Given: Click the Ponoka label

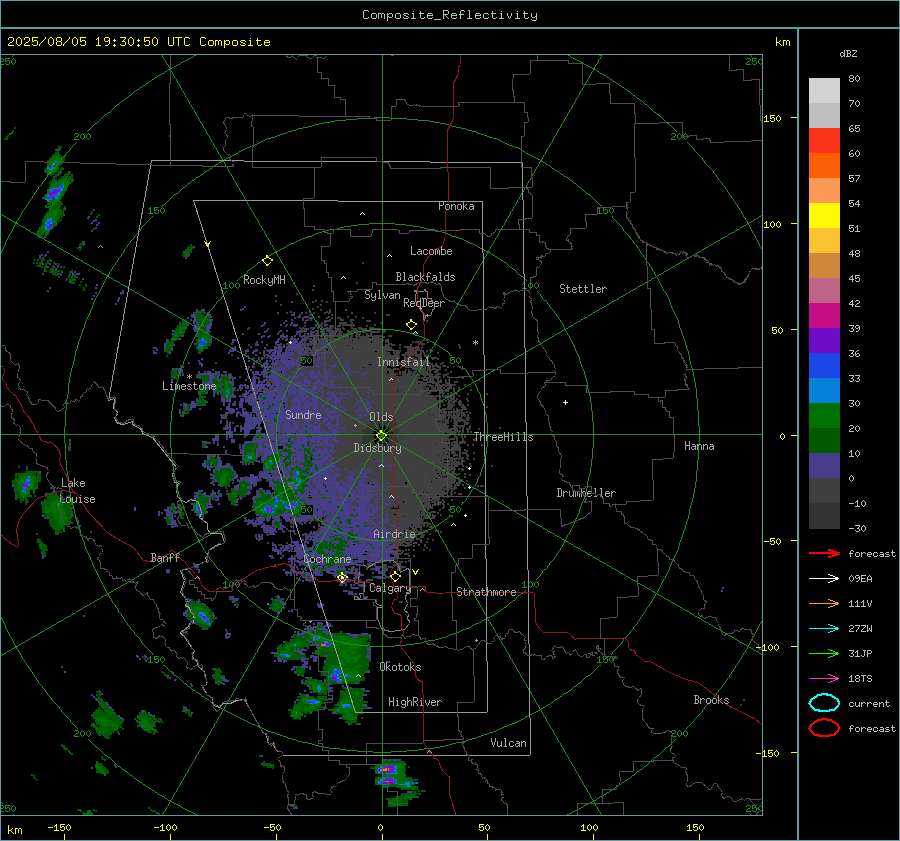Looking at the screenshot, I should 456,206.
